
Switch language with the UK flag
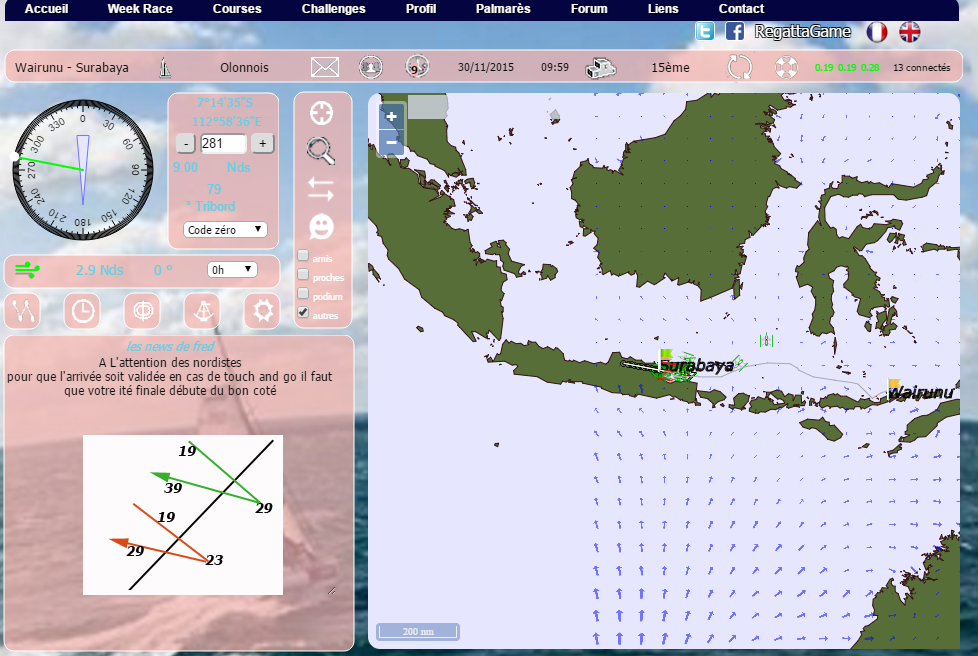point(909,32)
